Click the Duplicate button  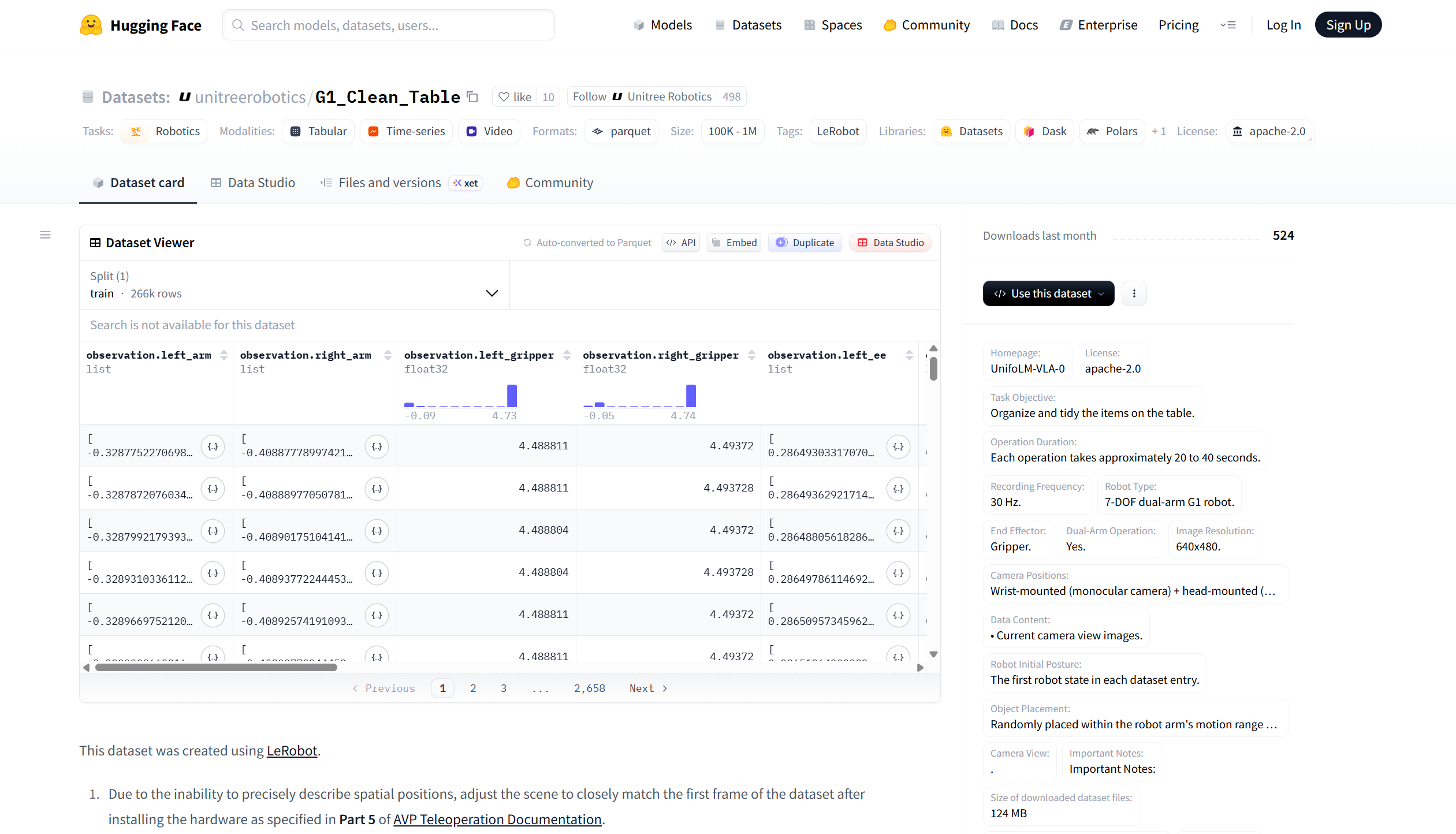tap(805, 243)
